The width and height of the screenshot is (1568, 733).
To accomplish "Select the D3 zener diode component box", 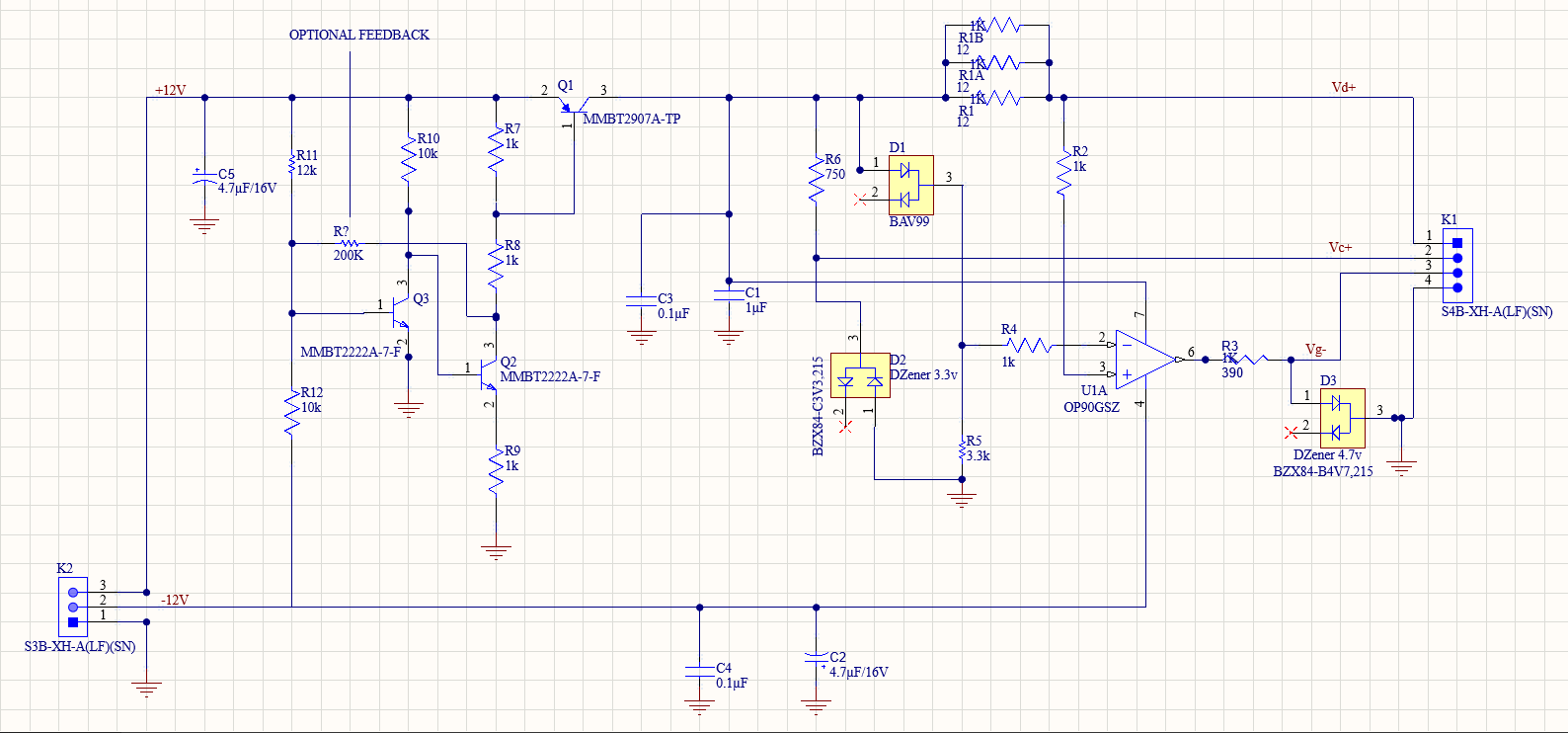I will click(1343, 418).
